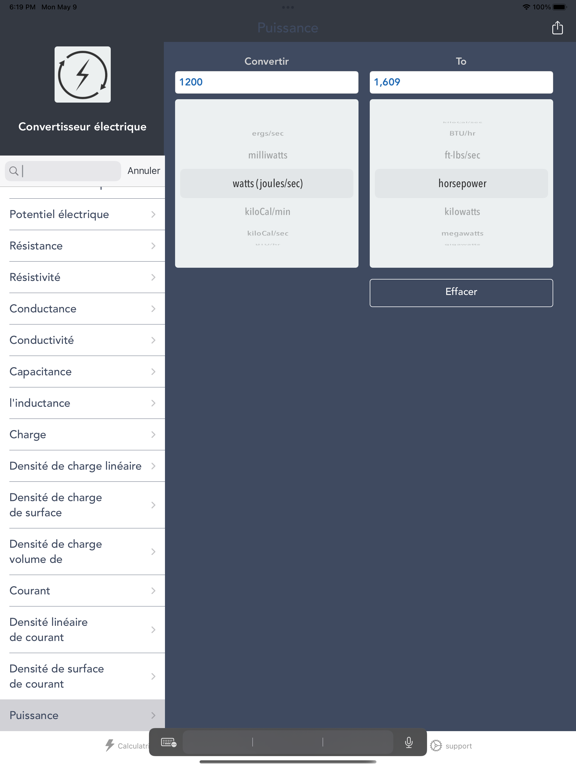Tap the microphone dictation icon
The height and width of the screenshot is (768, 576).
click(408, 743)
